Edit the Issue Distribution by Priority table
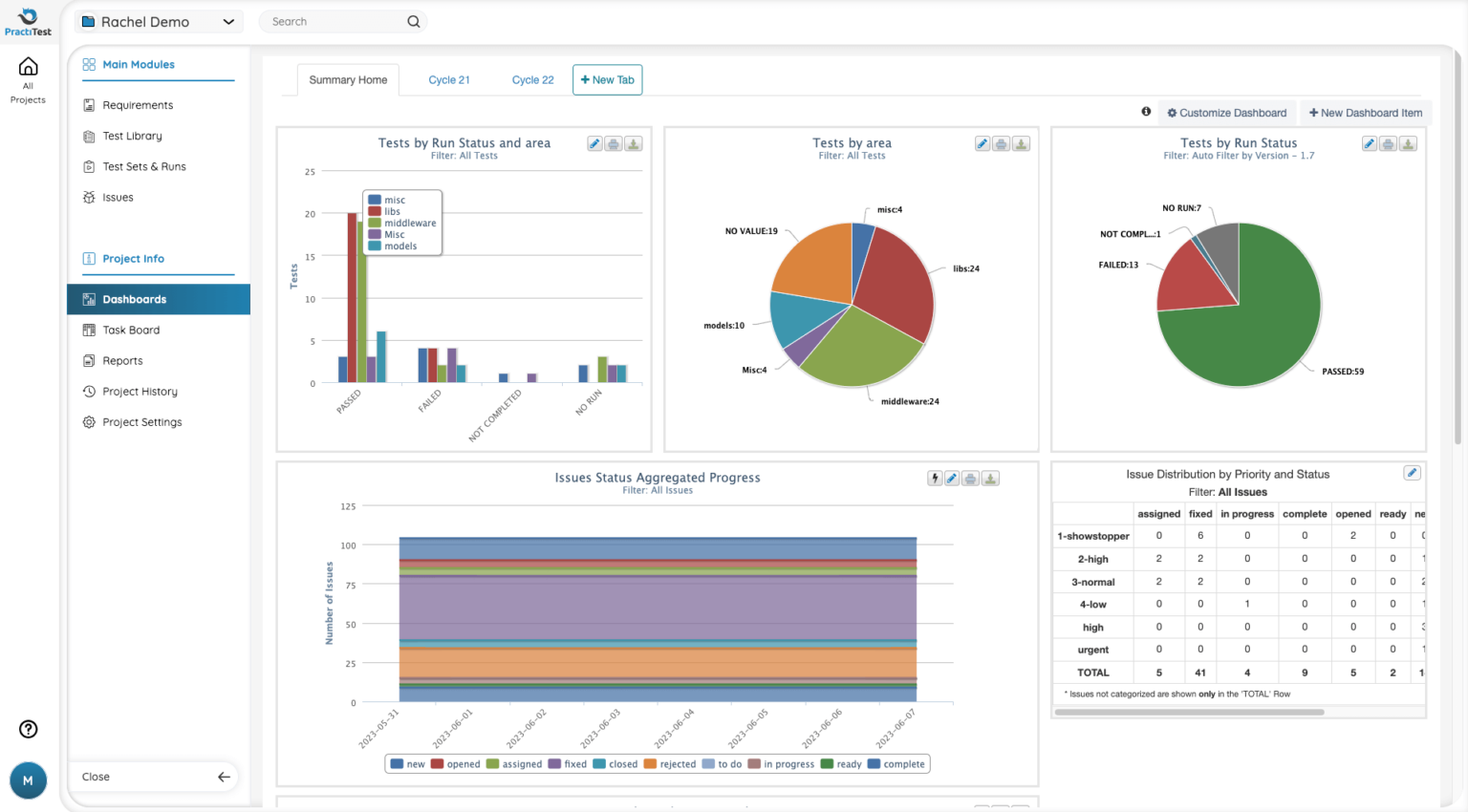Image resolution: width=1468 pixels, height=812 pixels. (x=1412, y=473)
